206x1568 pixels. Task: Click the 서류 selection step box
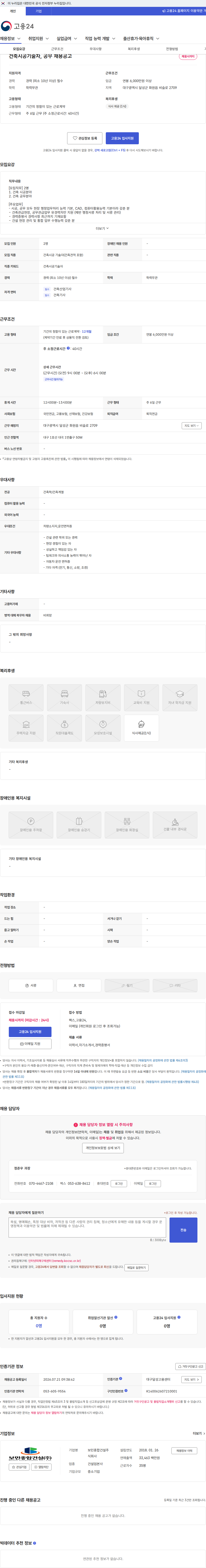click(x=31, y=985)
